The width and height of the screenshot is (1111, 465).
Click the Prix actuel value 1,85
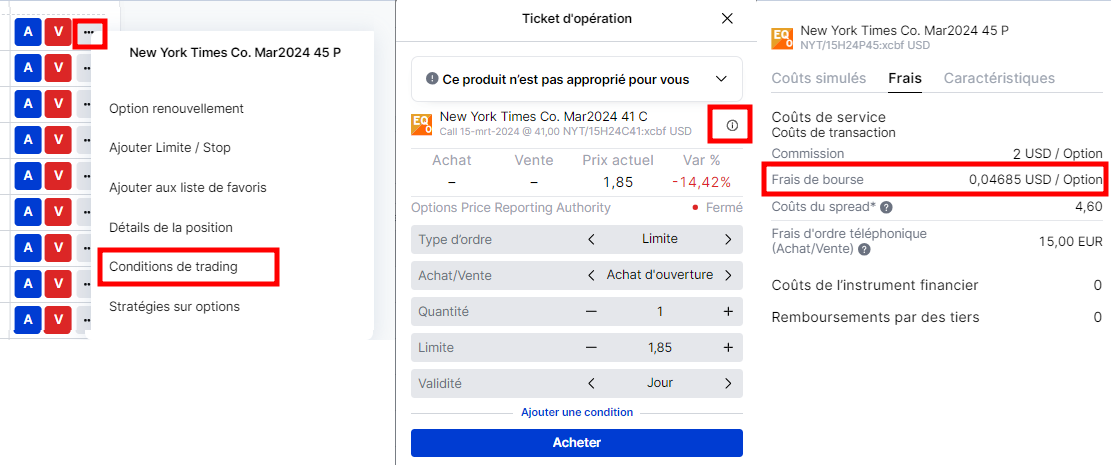[x=618, y=182]
